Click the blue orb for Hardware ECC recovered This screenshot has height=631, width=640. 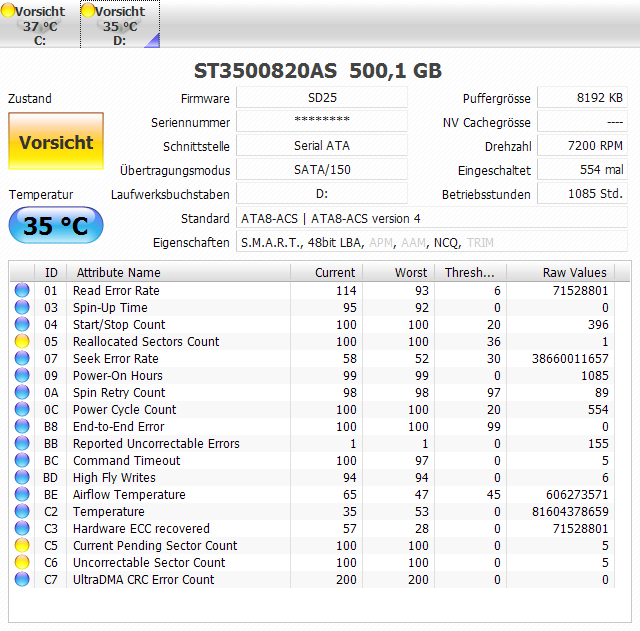click(22, 529)
